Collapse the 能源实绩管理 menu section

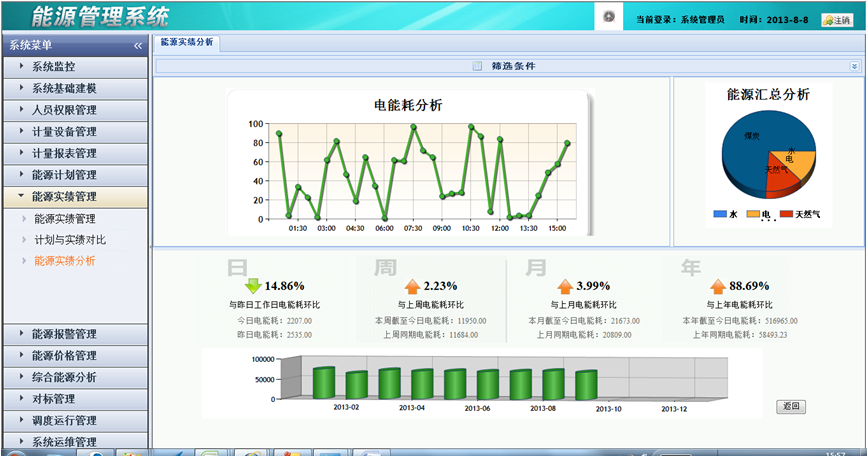click(75, 197)
